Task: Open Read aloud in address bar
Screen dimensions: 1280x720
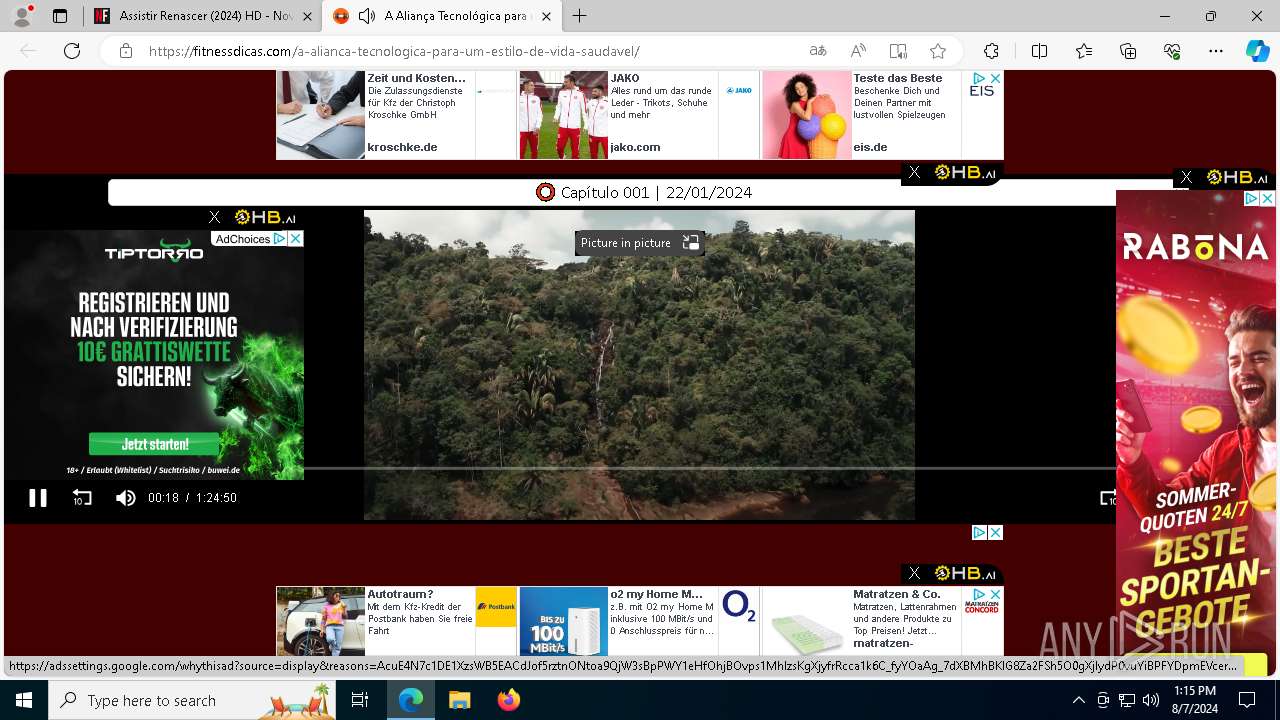Action: tap(858, 51)
